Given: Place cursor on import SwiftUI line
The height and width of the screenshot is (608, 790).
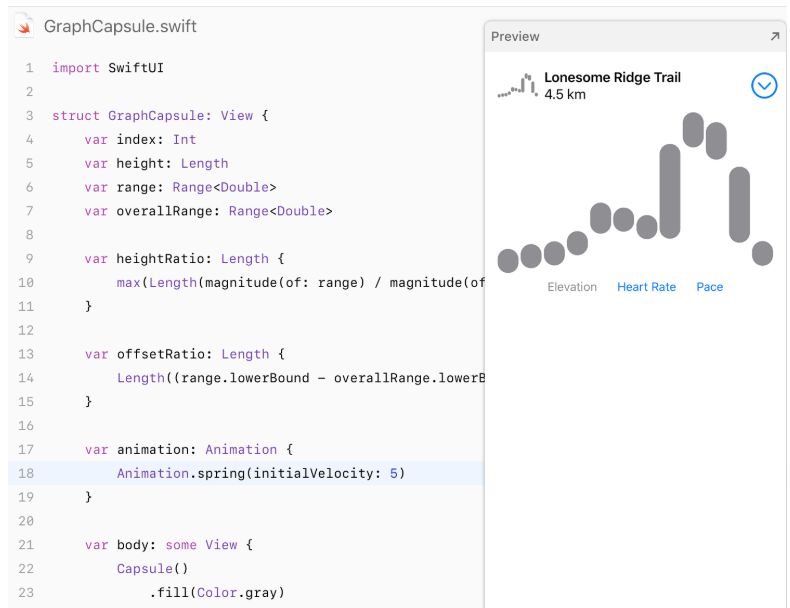Looking at the screenshot, I should tap(108, 68).
